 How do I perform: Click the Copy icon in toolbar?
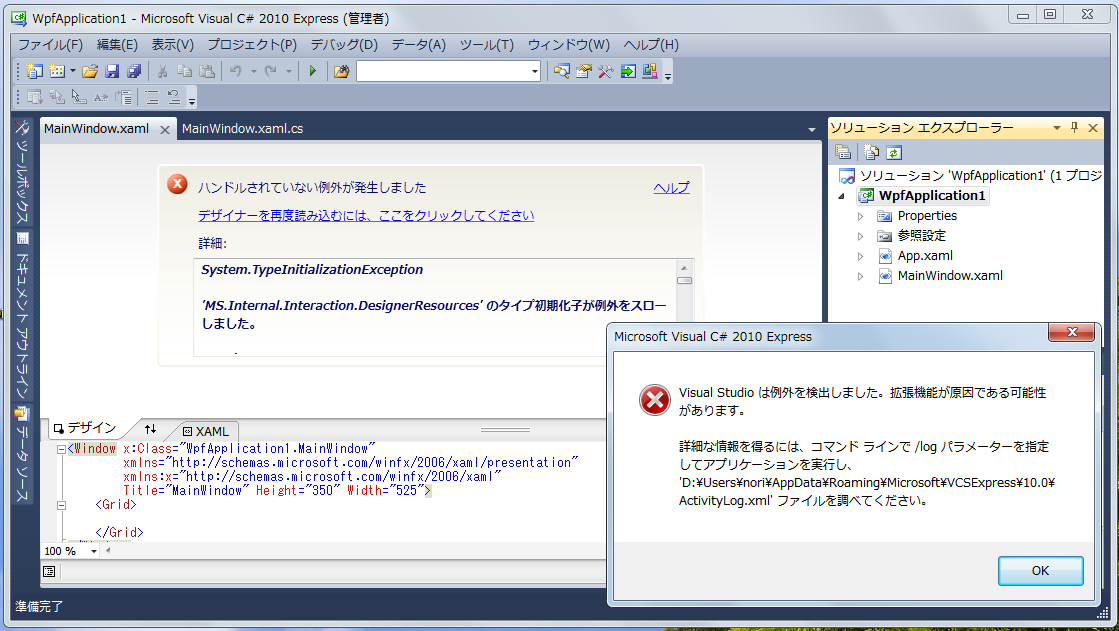pyautogui.click(x=184, y=71)
